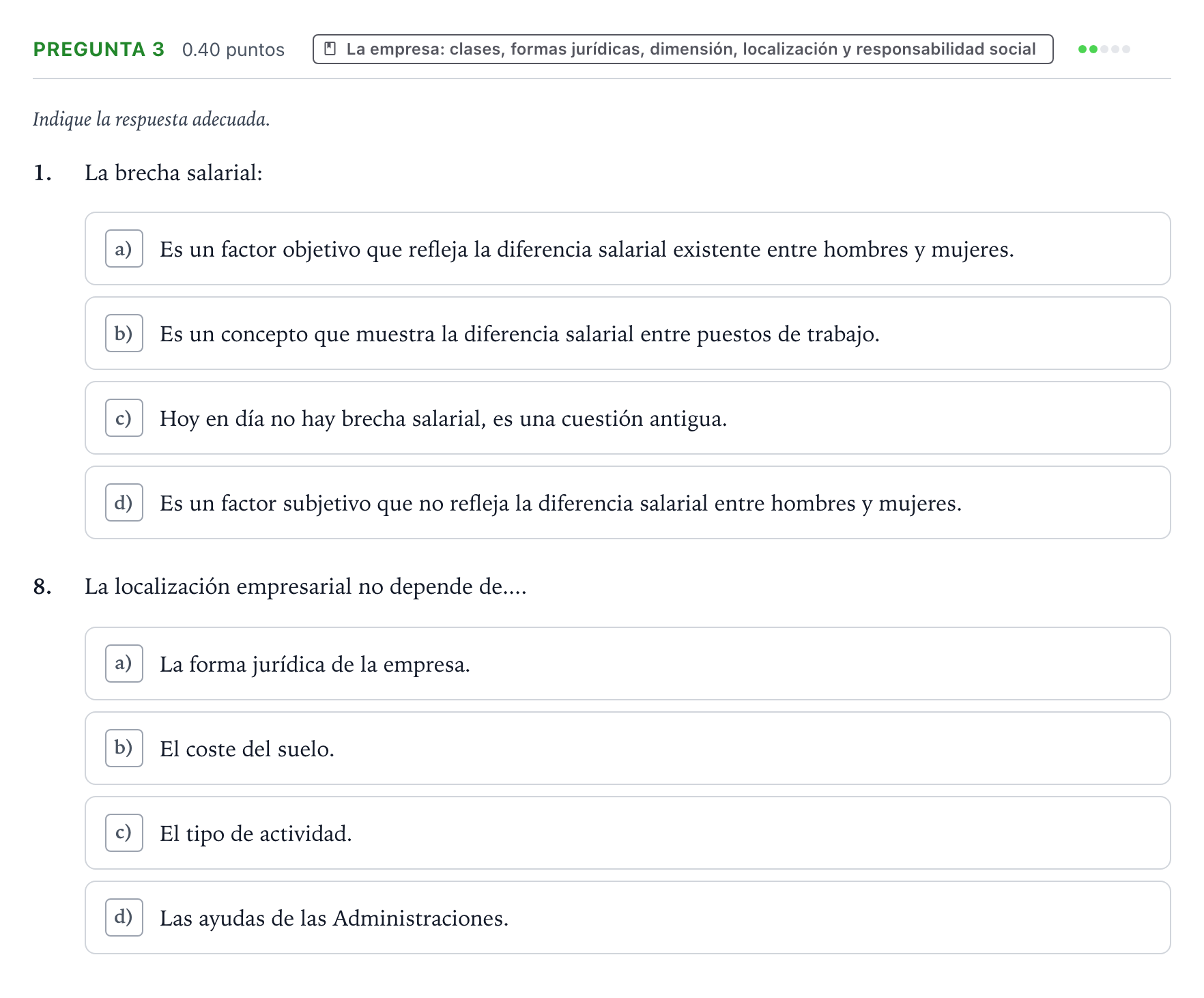
Task: Choose option d) Es un factor subjetivo
Action: click(627, 502)
